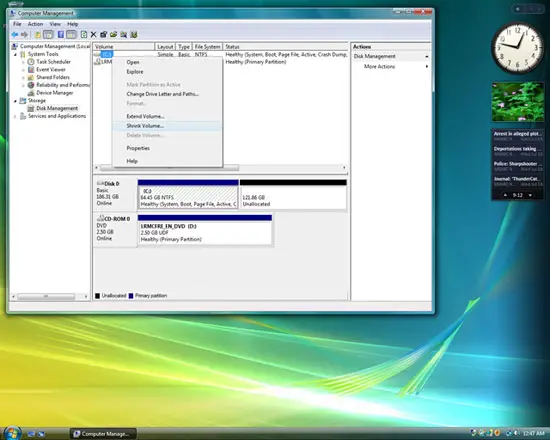Open the Action menu
550x440 pixels.
pyautogui.click(x=35, y=24)
